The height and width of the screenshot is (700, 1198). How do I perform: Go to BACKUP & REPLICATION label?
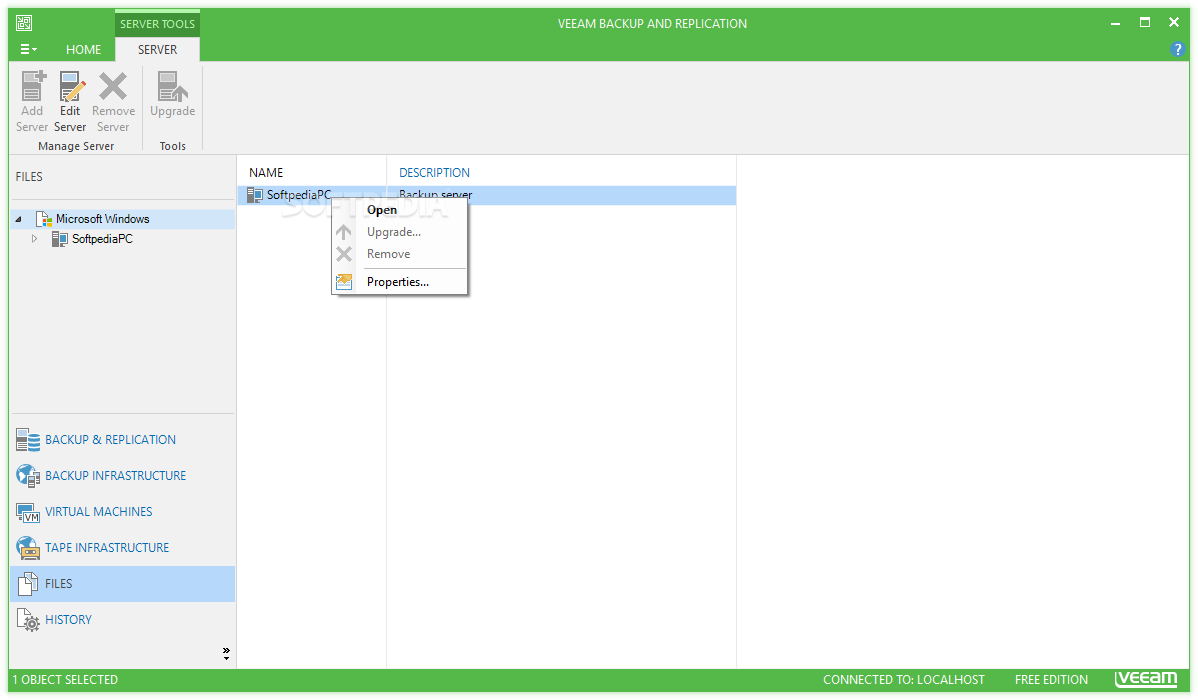click(x=110, y=440)
